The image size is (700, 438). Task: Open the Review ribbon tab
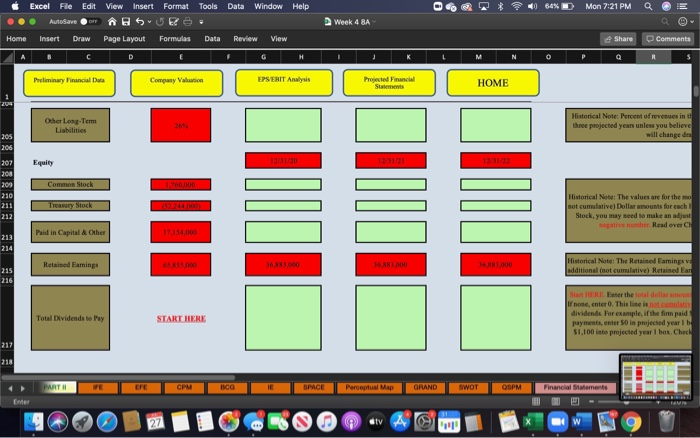pyautogui.click(x=245, y=39)
